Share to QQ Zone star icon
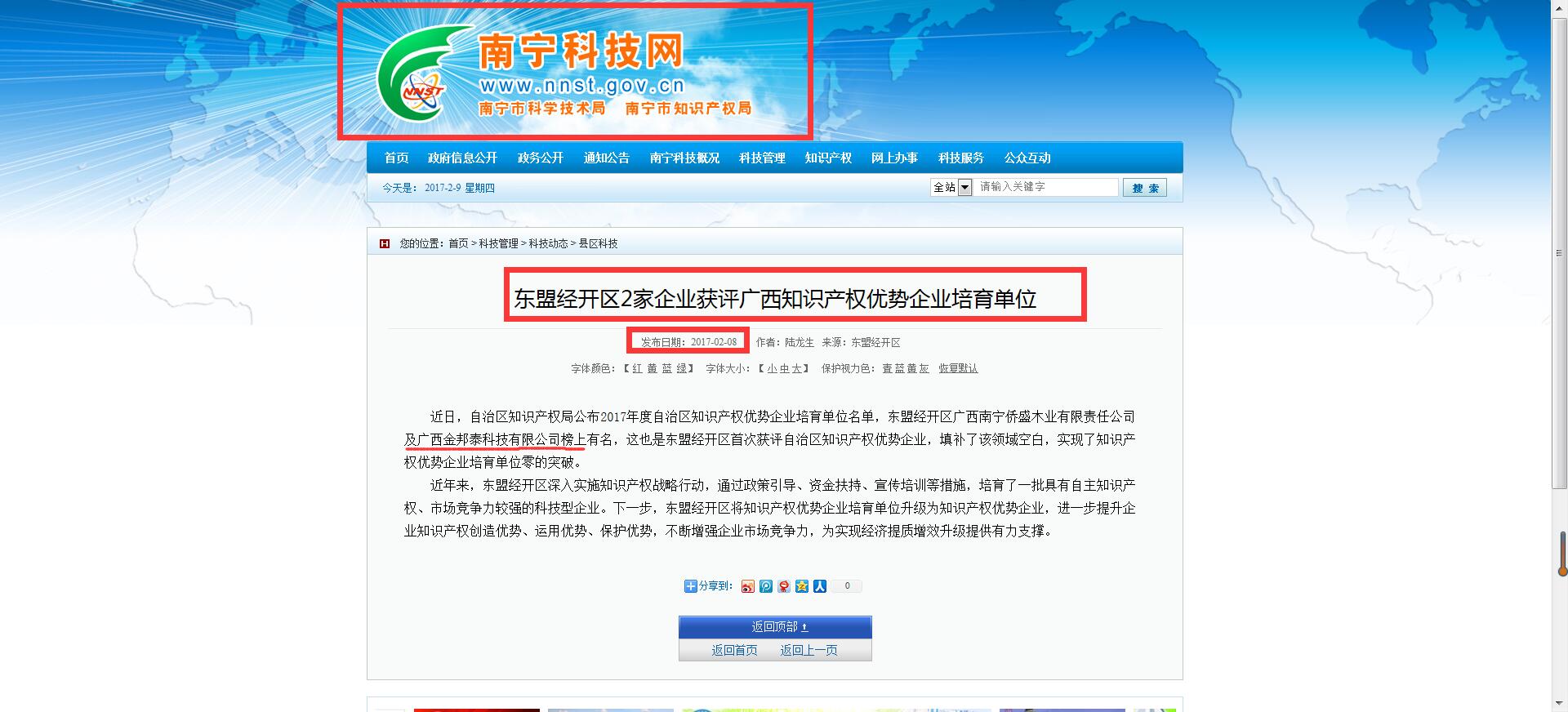Screen dimensions: 1568x712 click(802, 586)
